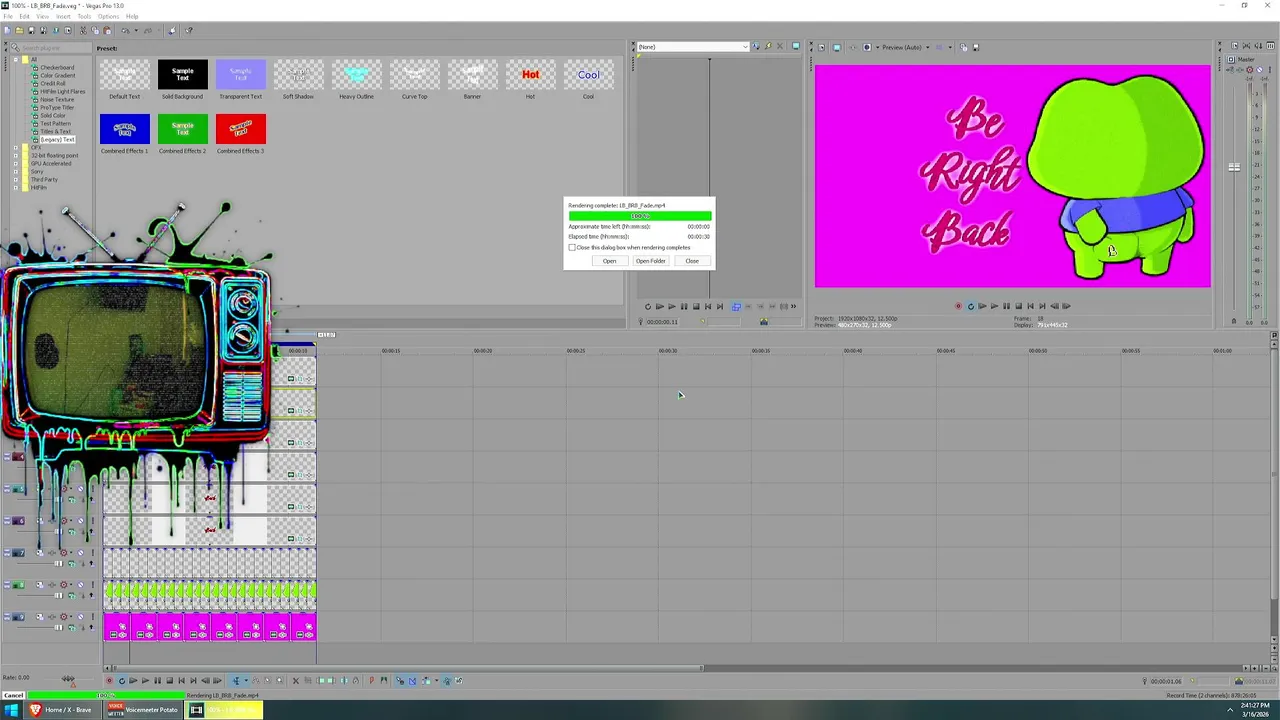Click the What's This help icon
This screenshot has width=1280, height=720.
pos(189,30)
